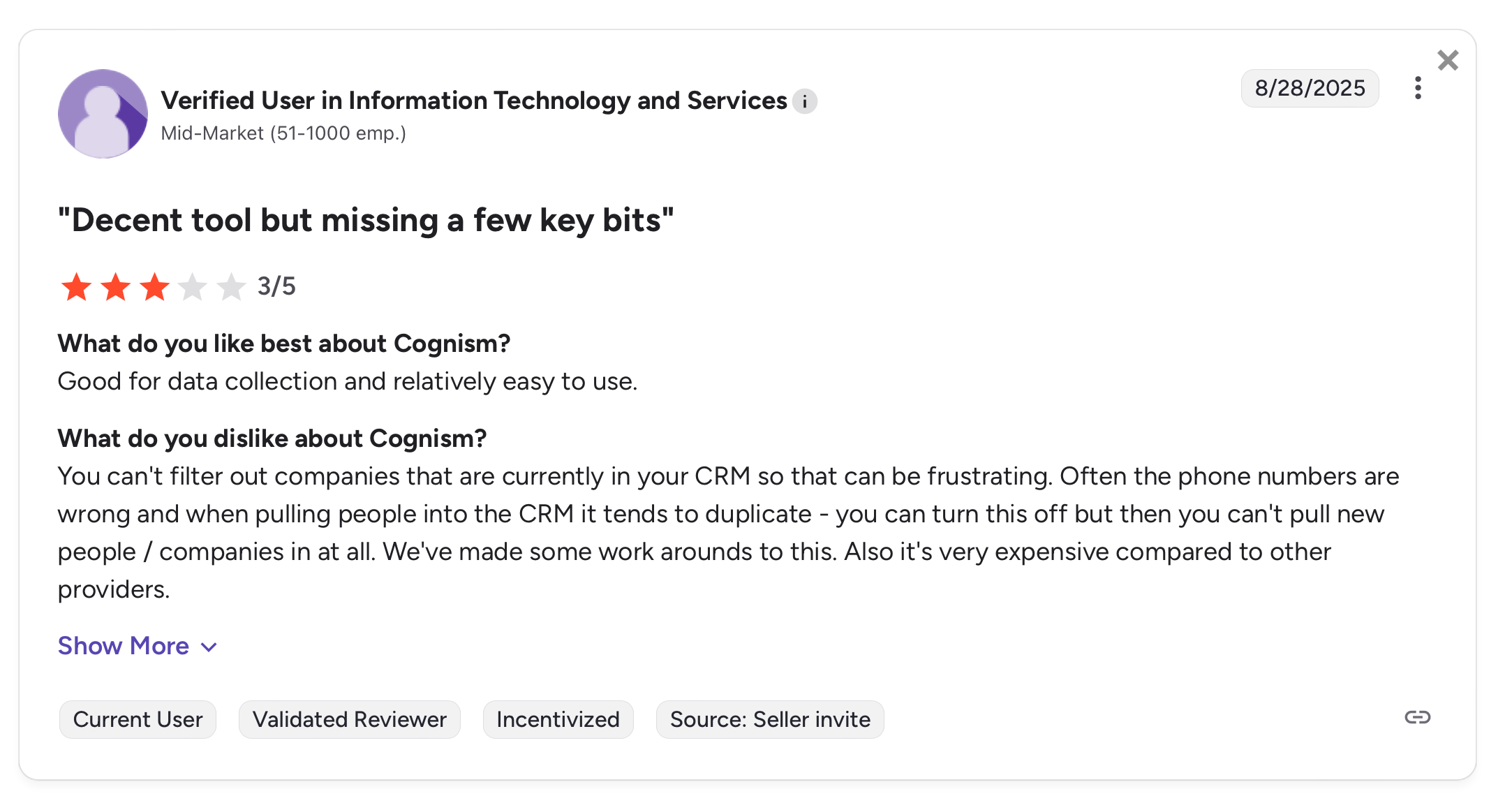Open the three-dot more options menu
Image resolution: width=1512 pixels, height=810 pixels.
coord(1418,88)
